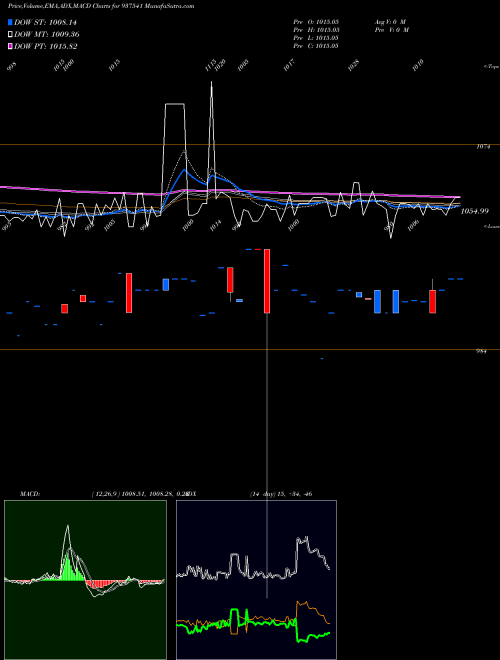The height and width of the screenshot is (660, 500).
Task: Select the 'Pre L: 1015.05' value
Action: click(316, 38)
